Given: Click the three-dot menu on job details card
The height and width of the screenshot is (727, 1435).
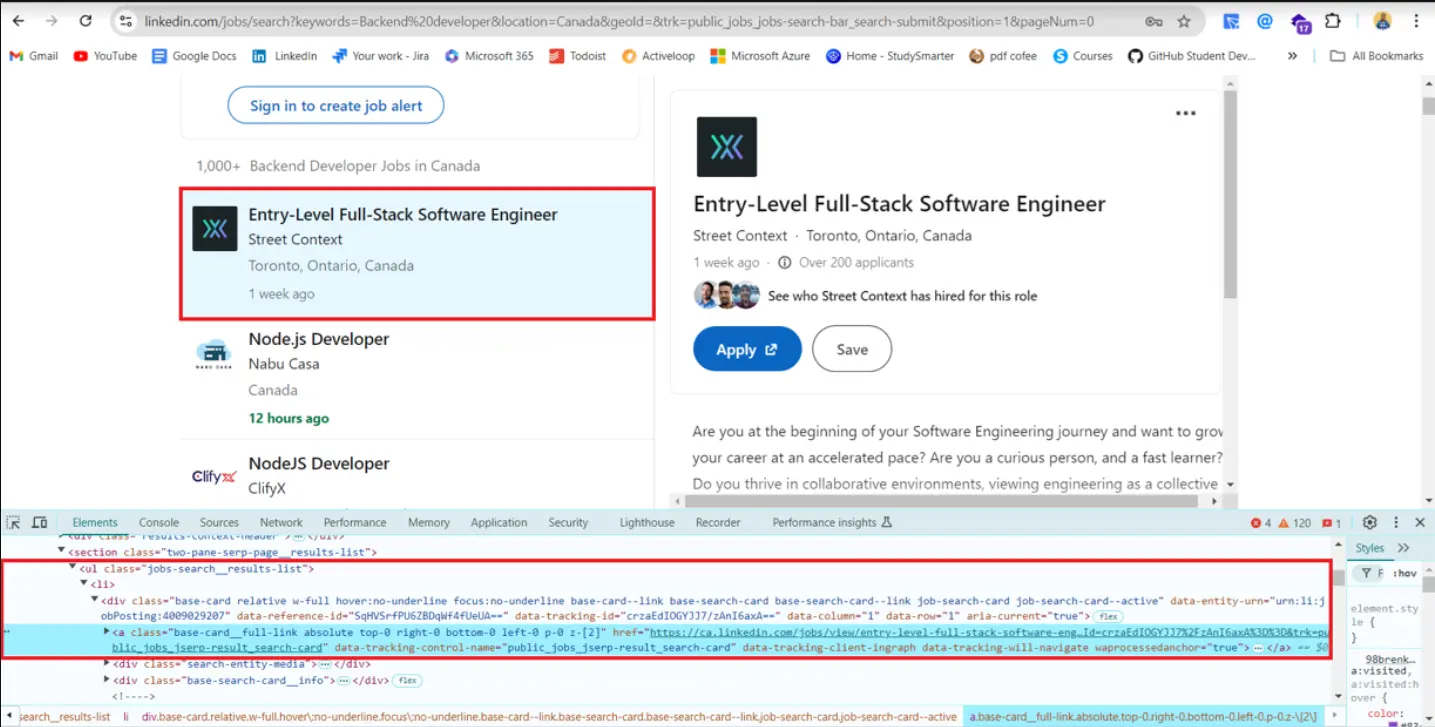Looking at the screenshot, I should click(1185, 114).
